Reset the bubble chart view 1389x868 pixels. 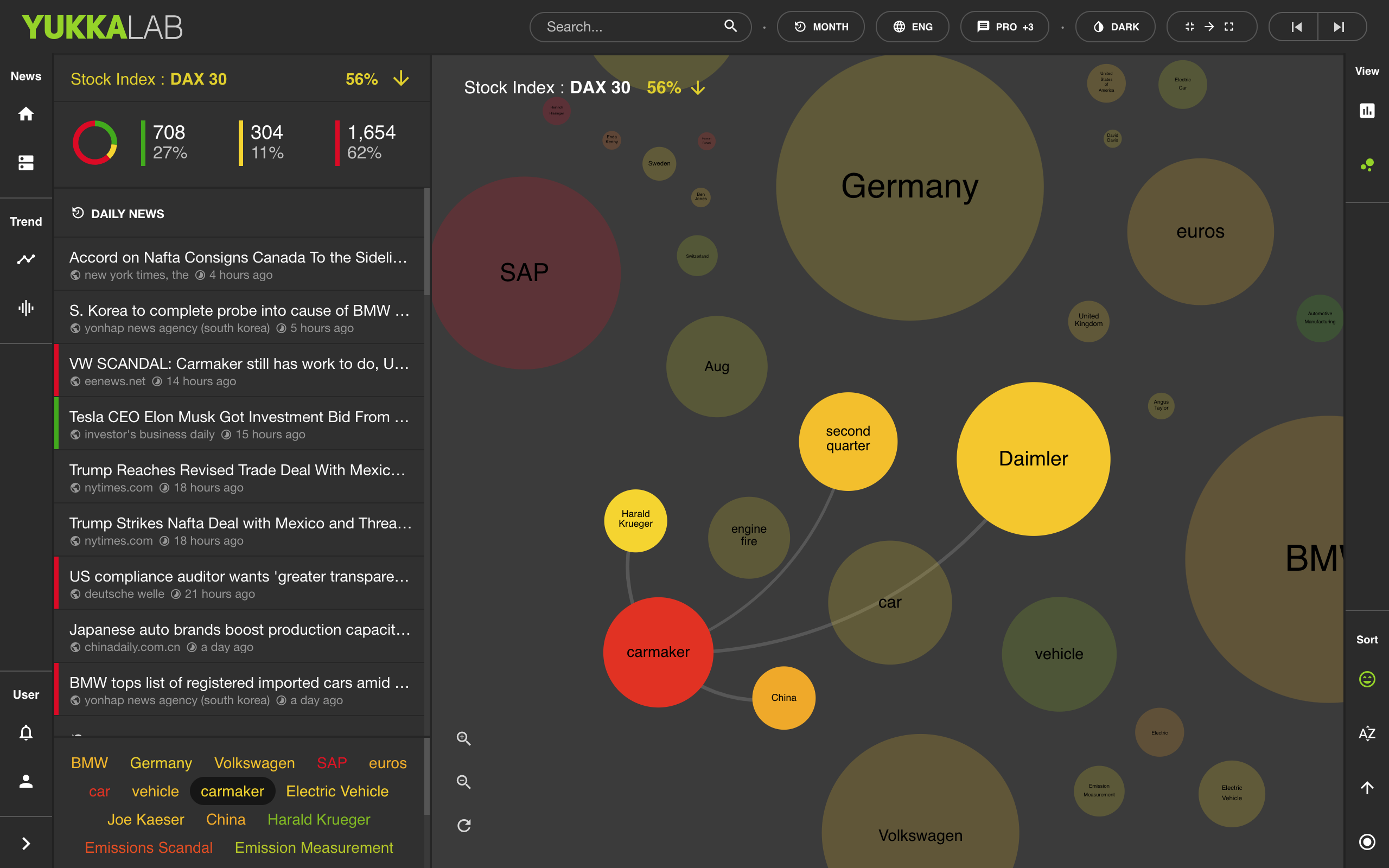(x=464, y=826)
